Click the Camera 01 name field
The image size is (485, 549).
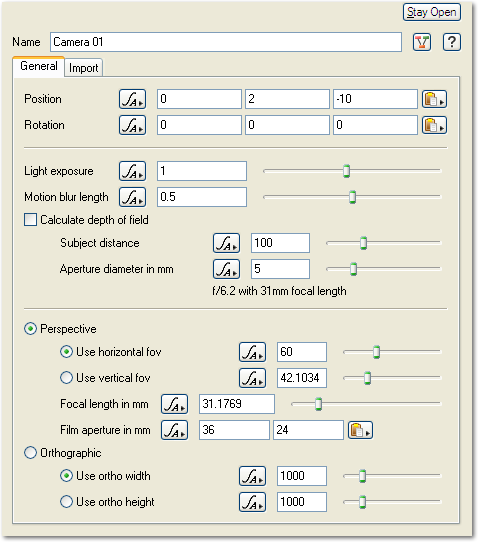226,42
